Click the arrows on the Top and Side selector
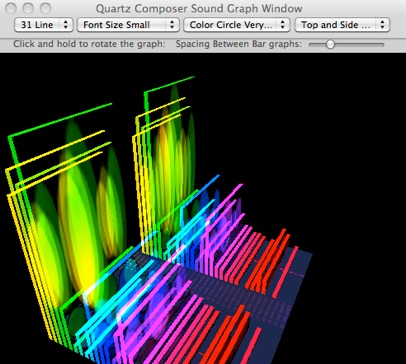 (x=382, y=25)
